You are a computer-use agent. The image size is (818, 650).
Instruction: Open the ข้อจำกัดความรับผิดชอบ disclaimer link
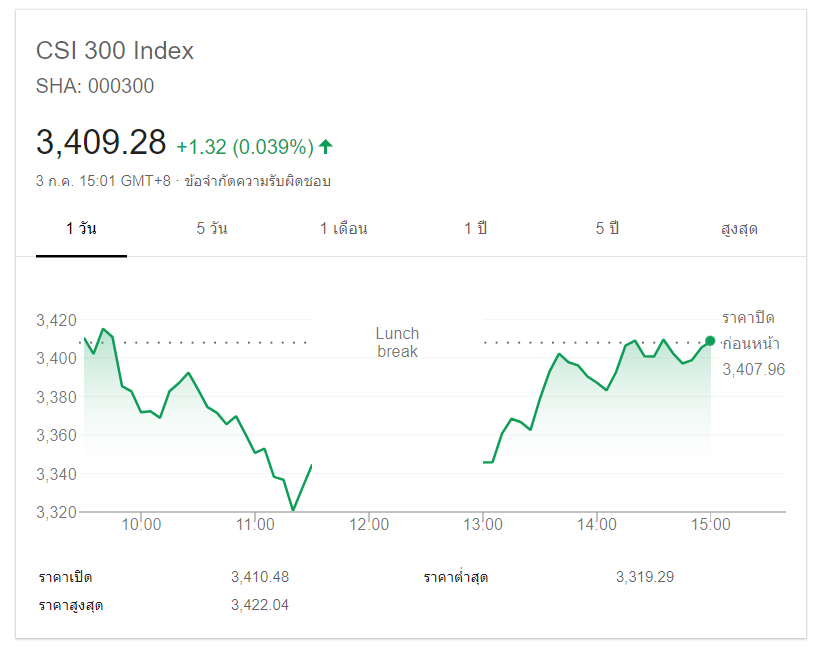coord(257,181)
